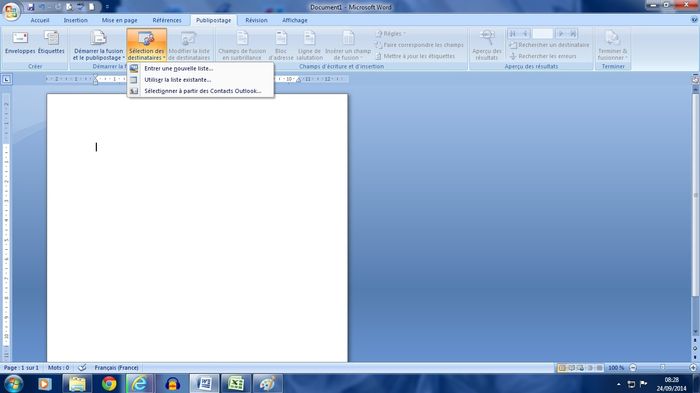Open the Étiquettes labels tool

click(51, 43)
